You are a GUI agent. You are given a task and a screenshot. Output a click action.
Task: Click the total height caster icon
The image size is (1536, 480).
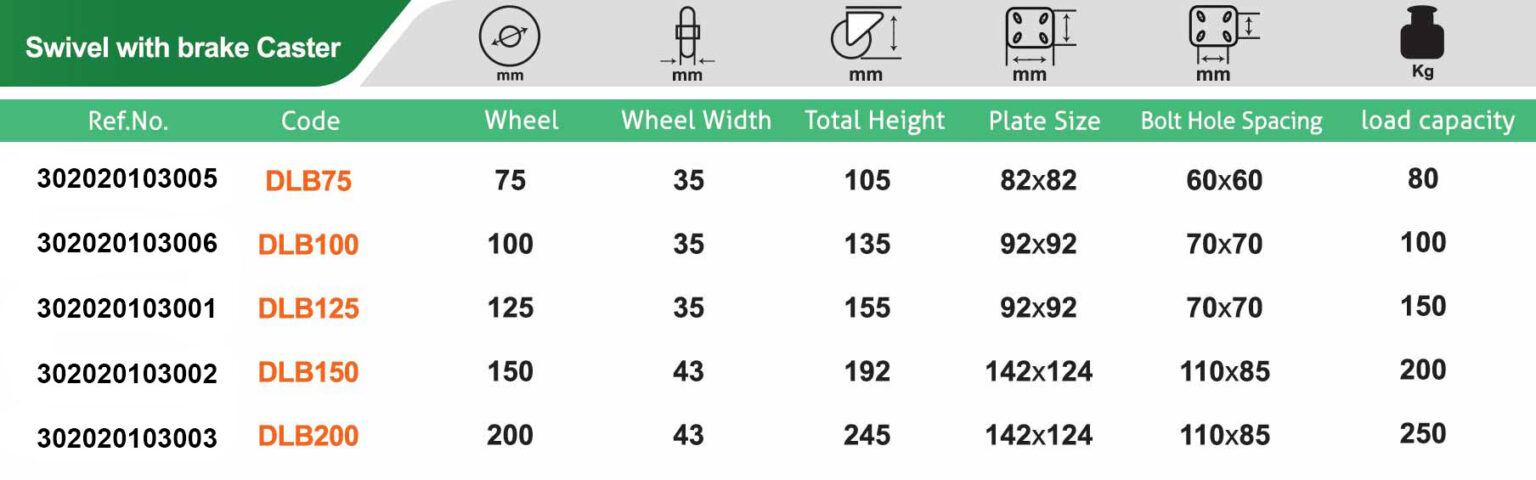pyautogui.click(x=865, y=33)
